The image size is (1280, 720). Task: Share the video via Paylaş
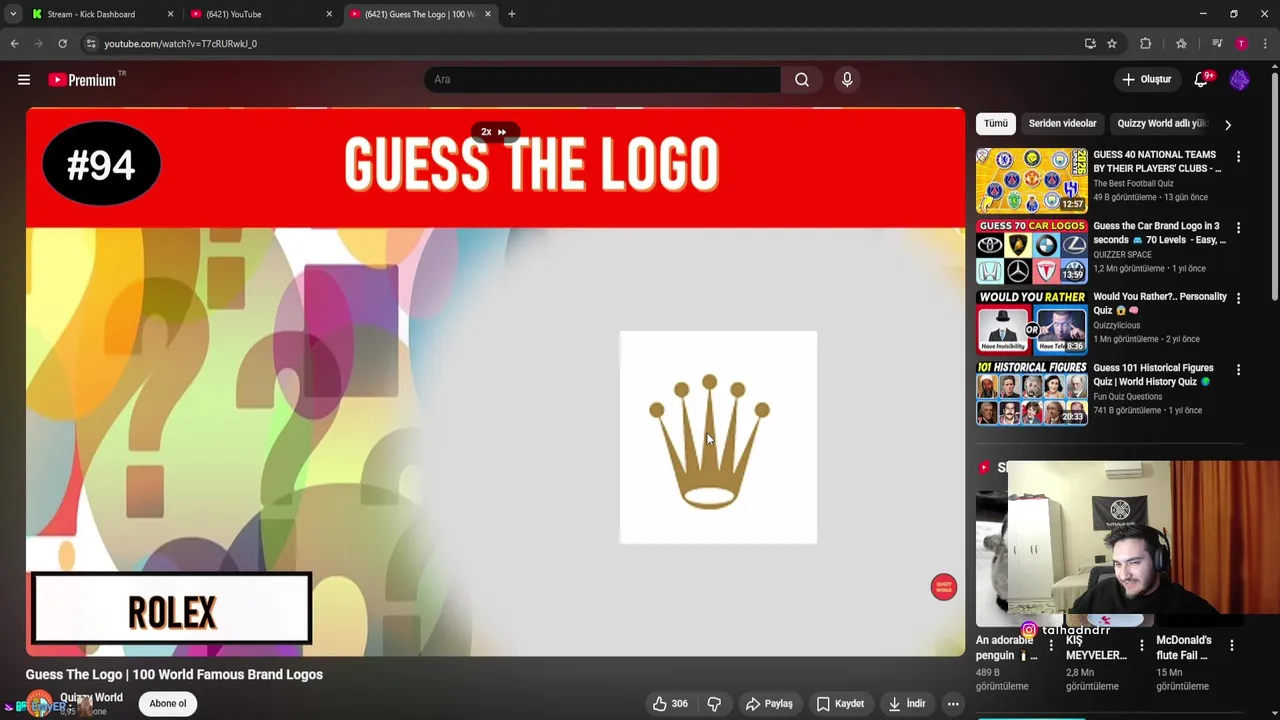coord(769,703)
